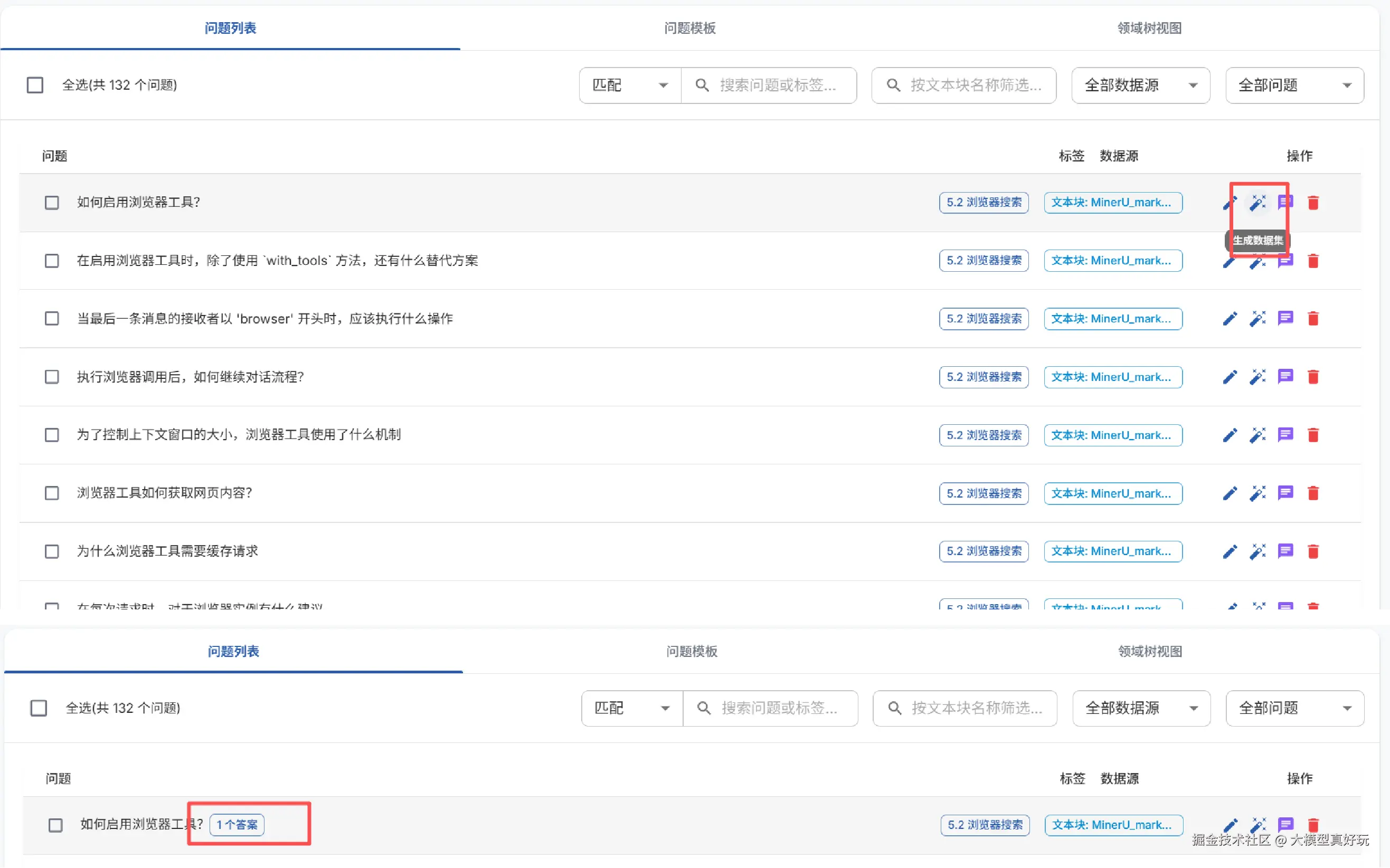Switch to the top '问题模板' tab

click(x=689, y=28)
